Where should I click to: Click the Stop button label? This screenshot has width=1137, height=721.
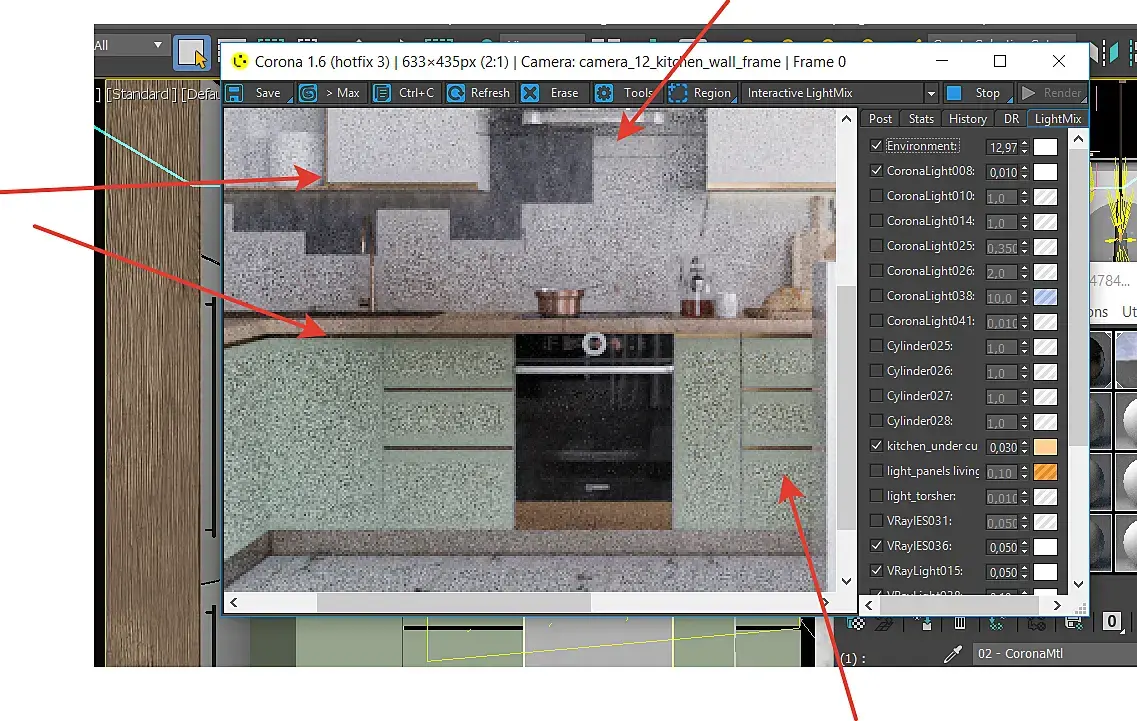(987, 93)
